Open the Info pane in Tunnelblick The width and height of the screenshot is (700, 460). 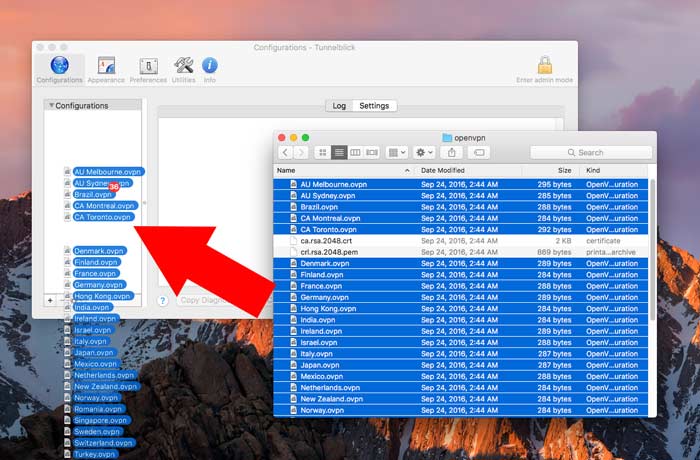[209, 69]
